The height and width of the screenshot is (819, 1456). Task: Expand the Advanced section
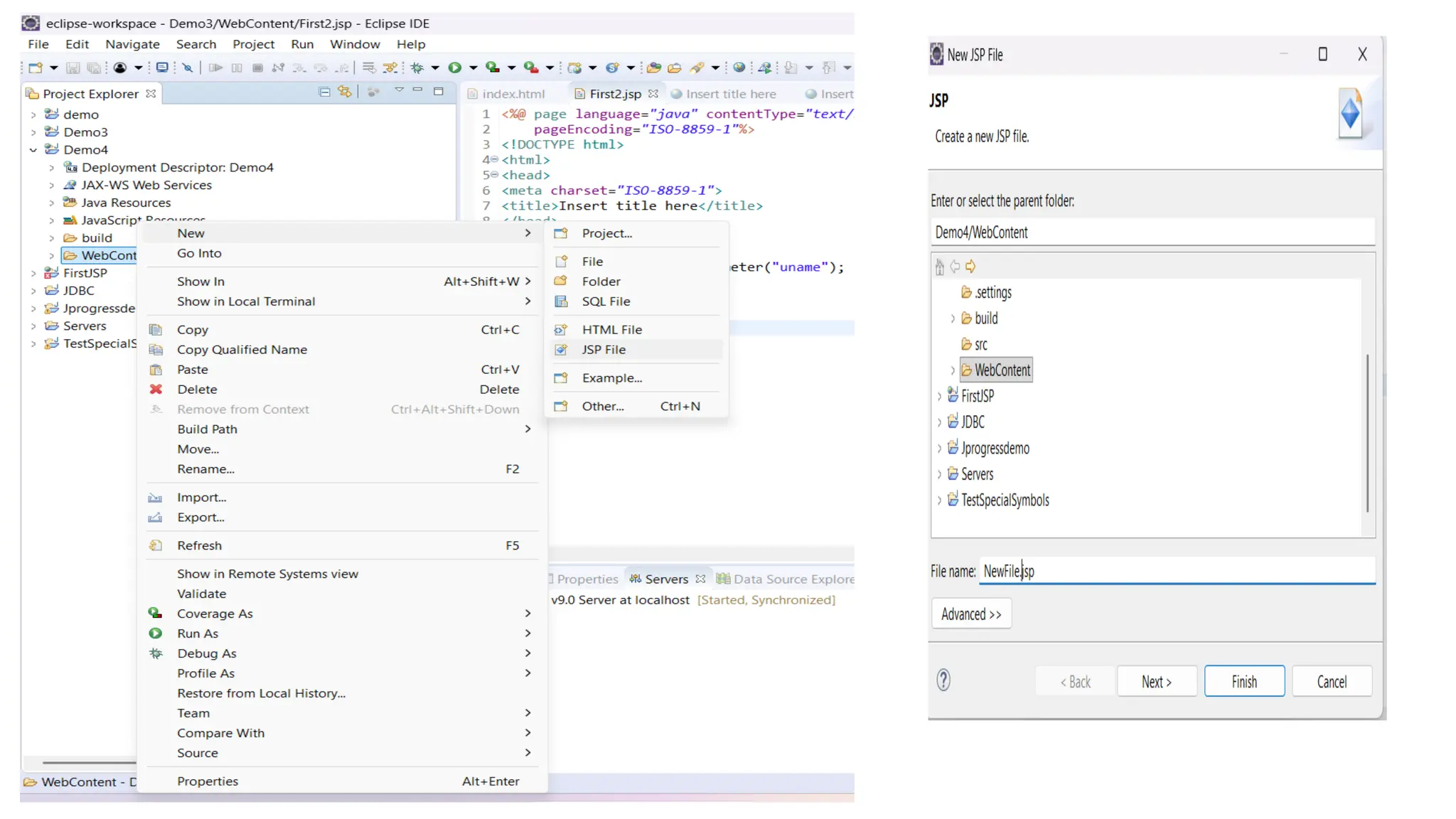971,614
